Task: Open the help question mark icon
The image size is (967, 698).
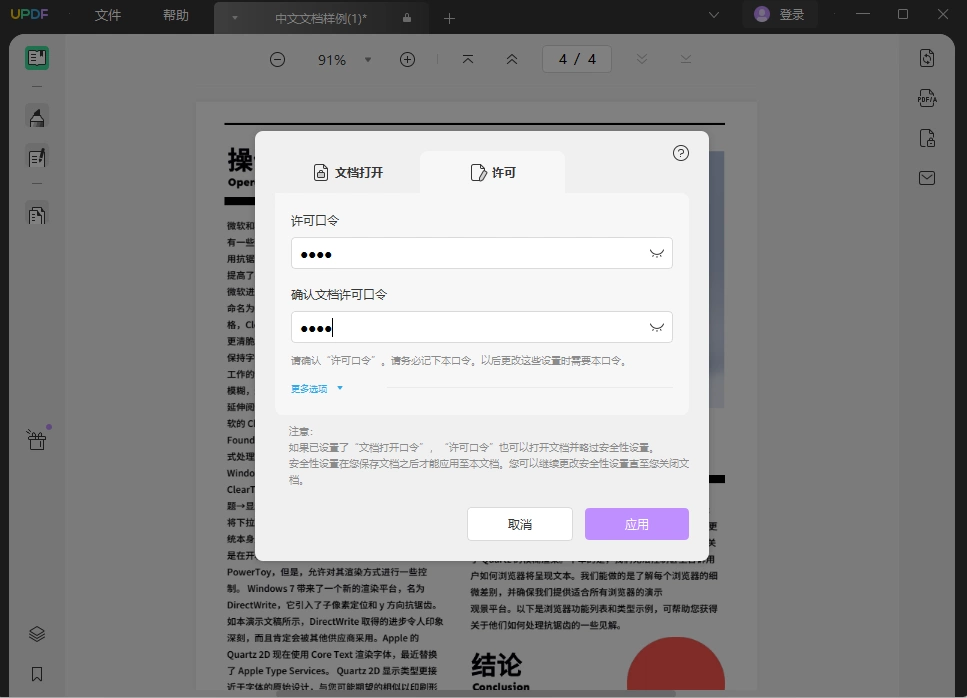Action: 681,153
